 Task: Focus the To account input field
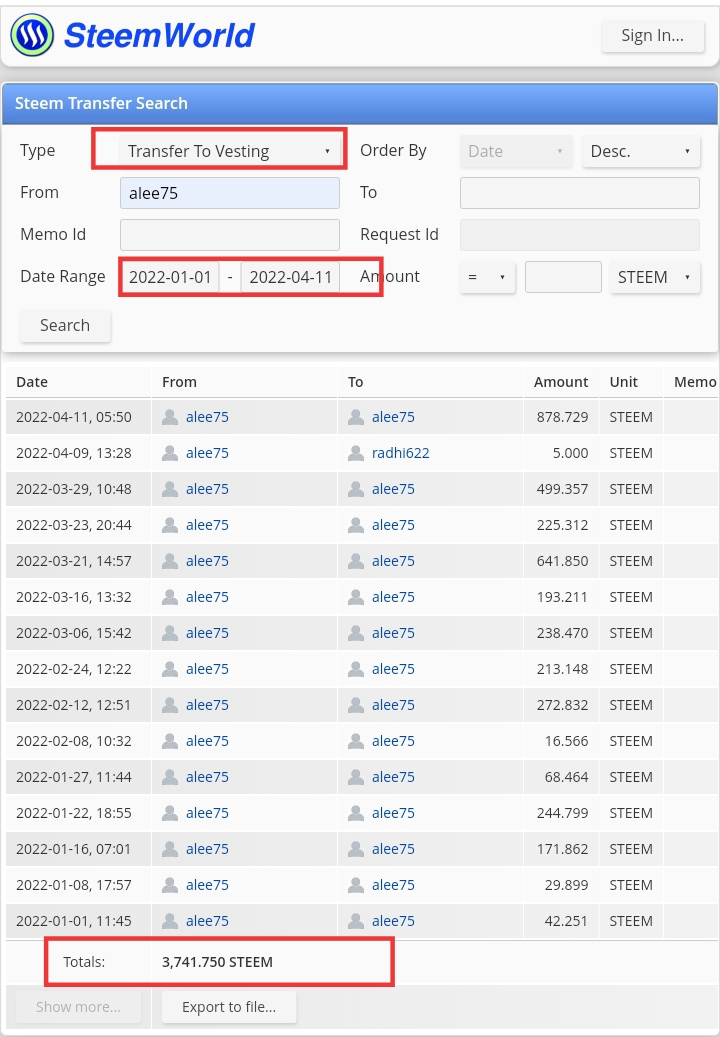580,193
